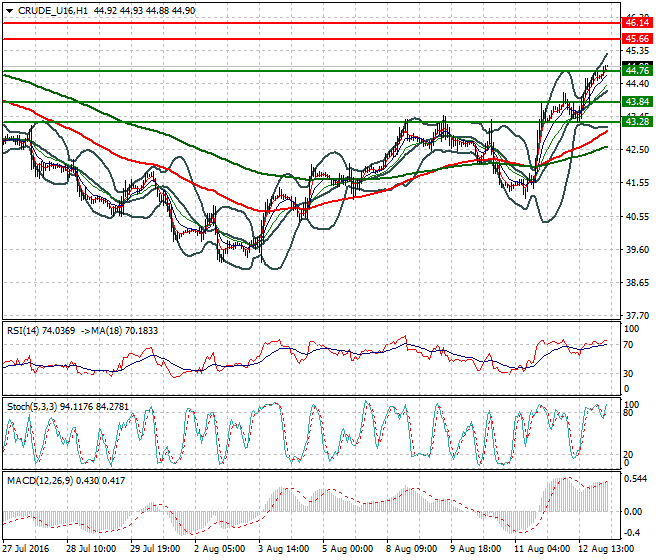Image resolution: width=660 pixels, height=560 pixels.
Task: Click the 37.70 price axis value
Action: coord(637,315)
